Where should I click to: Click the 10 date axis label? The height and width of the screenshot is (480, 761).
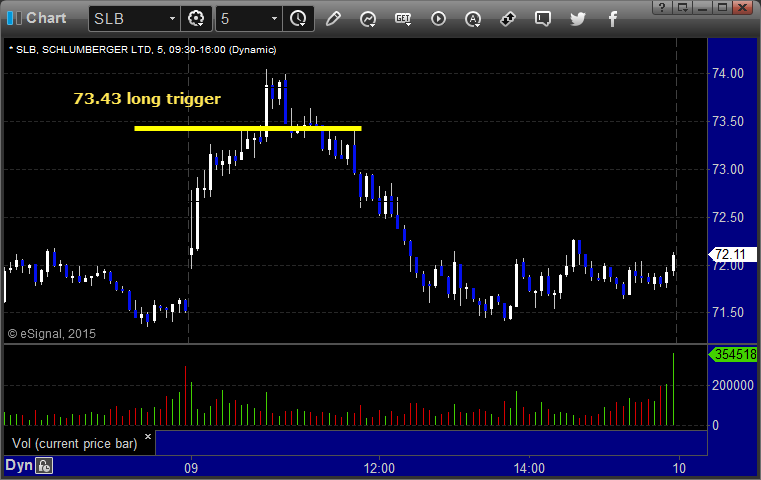coord(679,468)
